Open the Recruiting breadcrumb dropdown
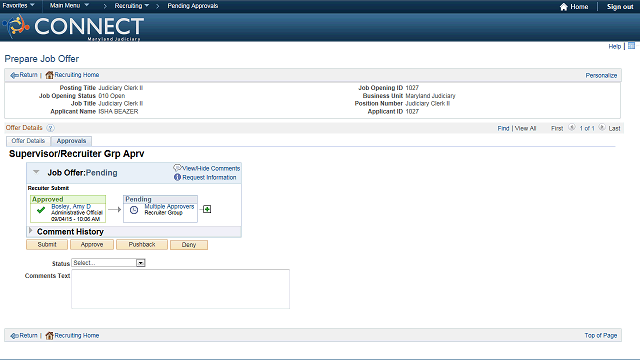The height and width of the screenshot is (360, 640). tap(131, 6)
